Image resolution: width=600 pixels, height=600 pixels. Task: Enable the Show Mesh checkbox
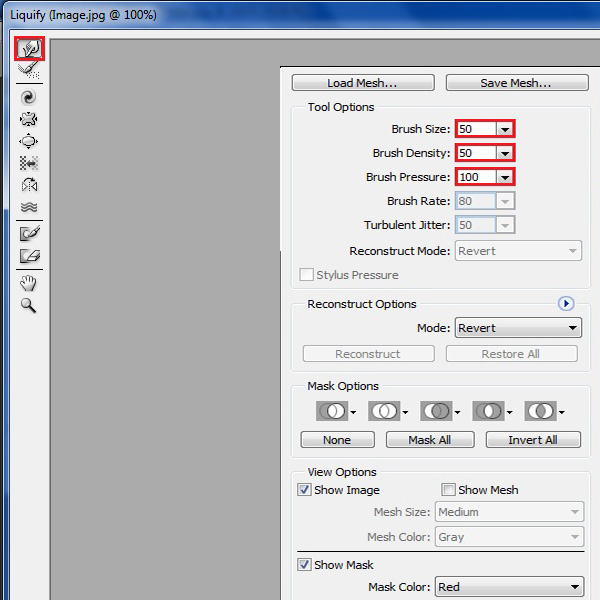point(448,490)
